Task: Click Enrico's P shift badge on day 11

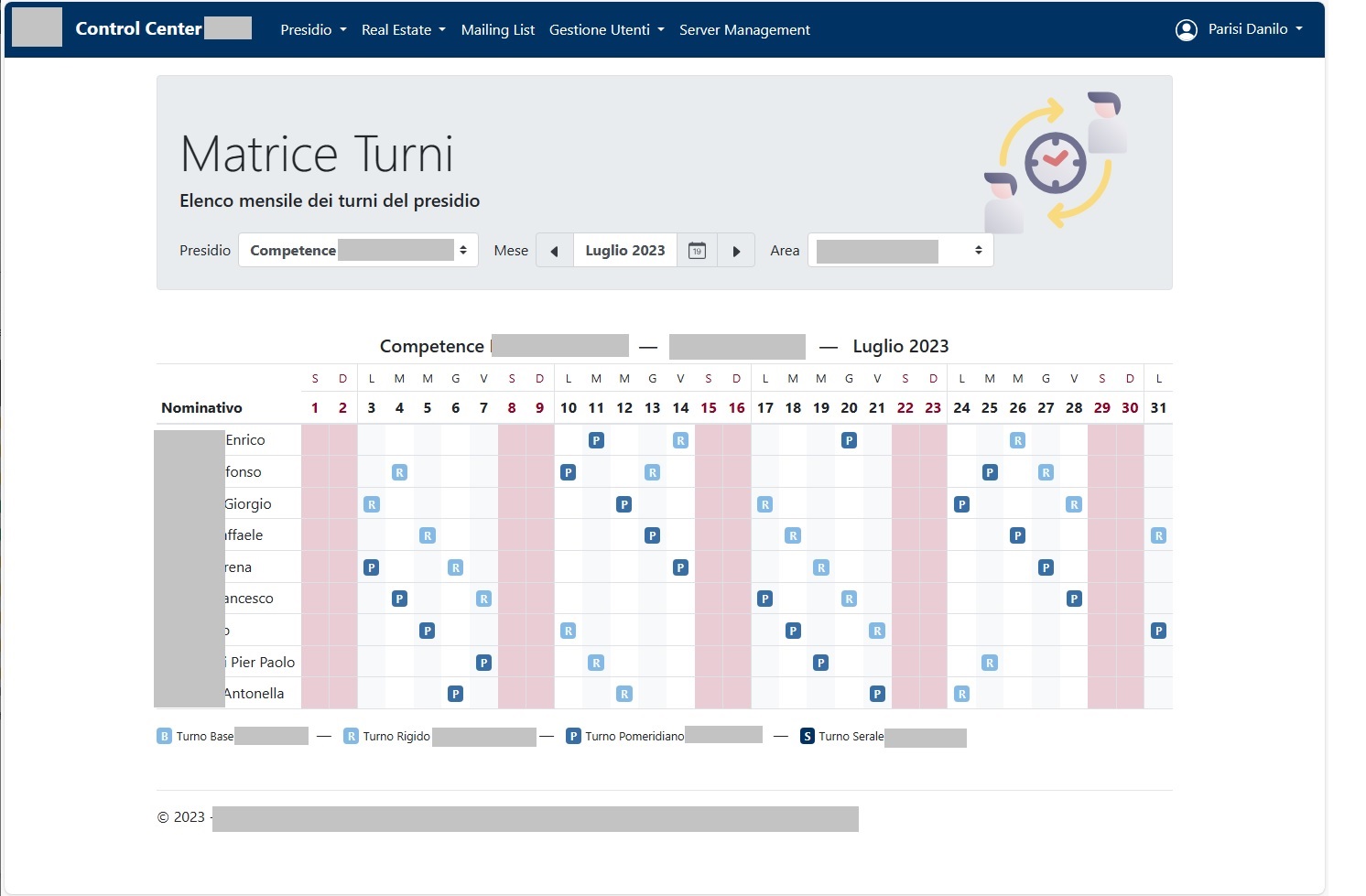Action: tap(596, 440)
